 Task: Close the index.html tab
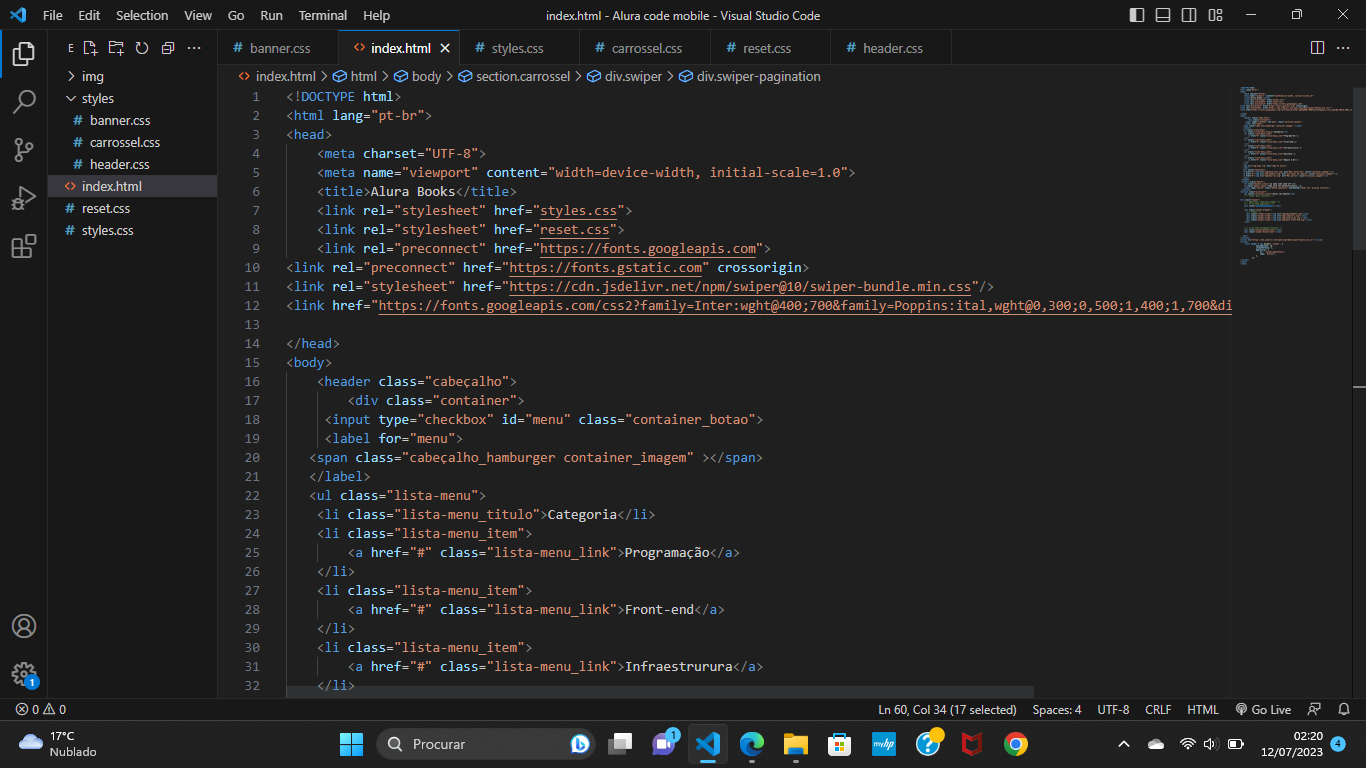tap(445, 48)
